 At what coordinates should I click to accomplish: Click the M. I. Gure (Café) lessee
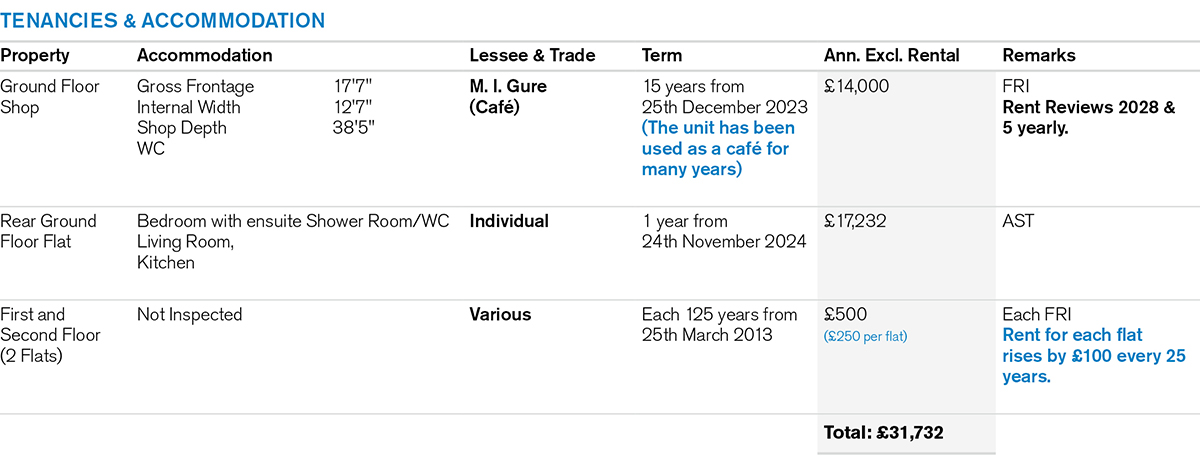tap(508, 97)
